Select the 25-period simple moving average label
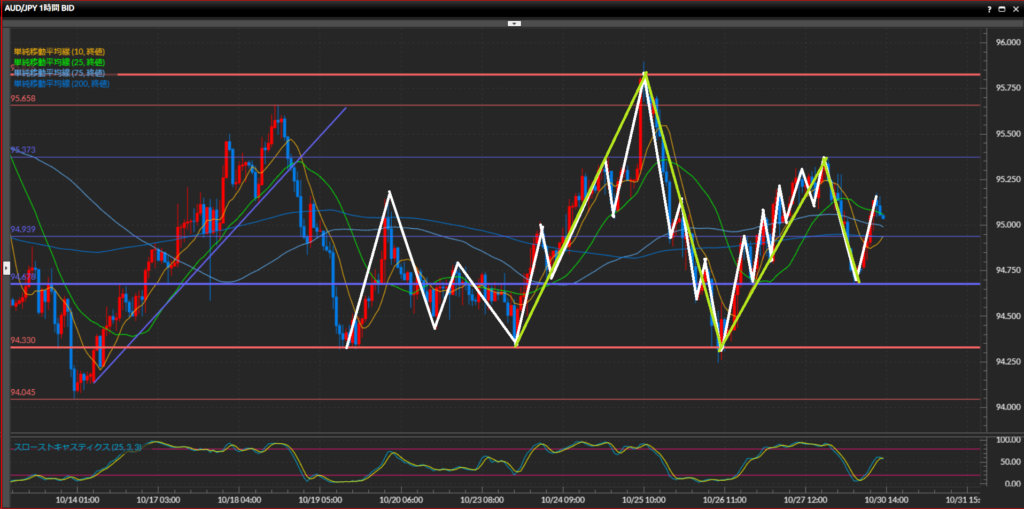The height and width of the screenshot is (509, 1024). tap(59, 62)
